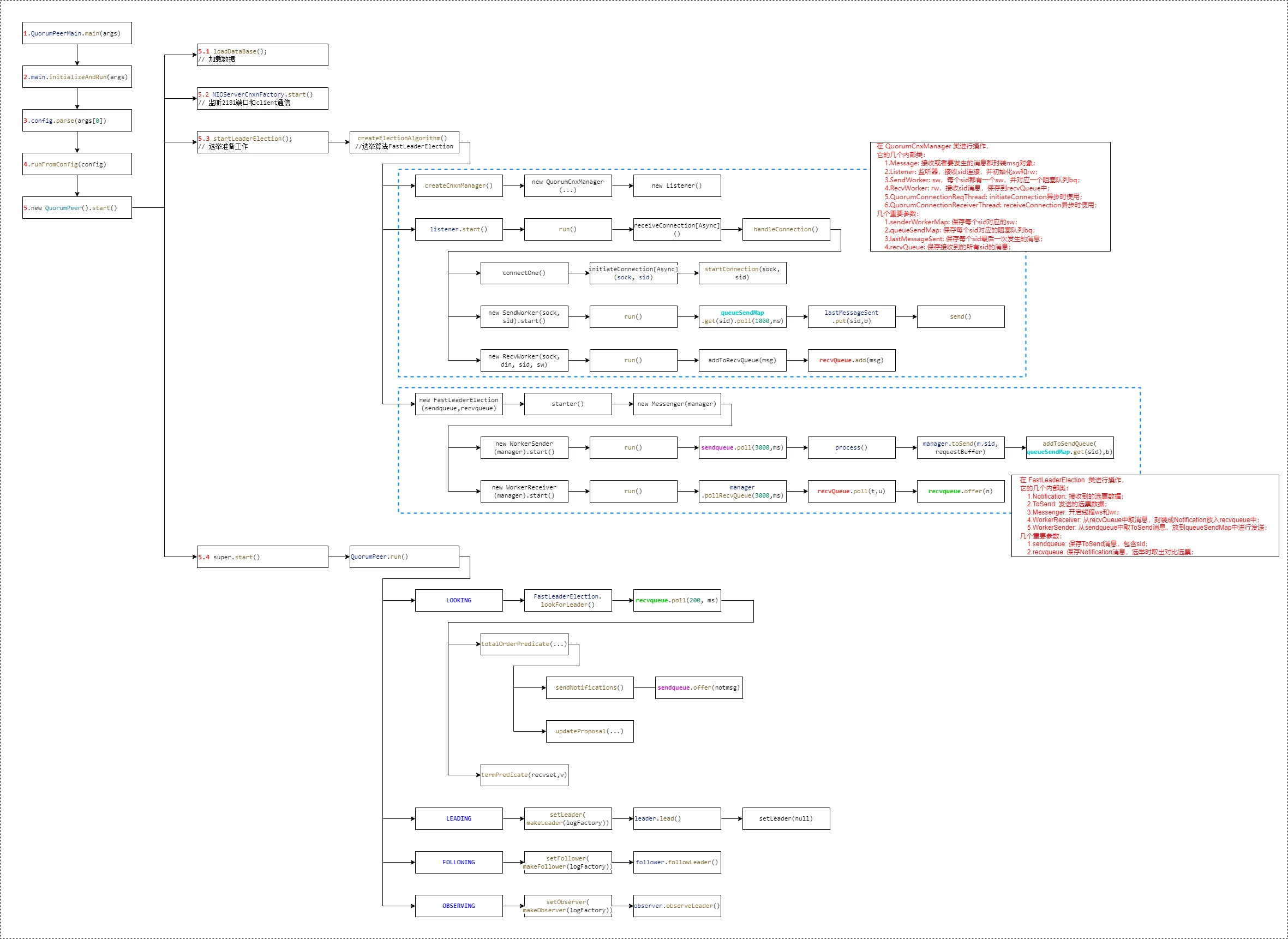1288x939 pixels.
Task: Select the recvQueue.add(msg) node
Action: click(851, 360)
